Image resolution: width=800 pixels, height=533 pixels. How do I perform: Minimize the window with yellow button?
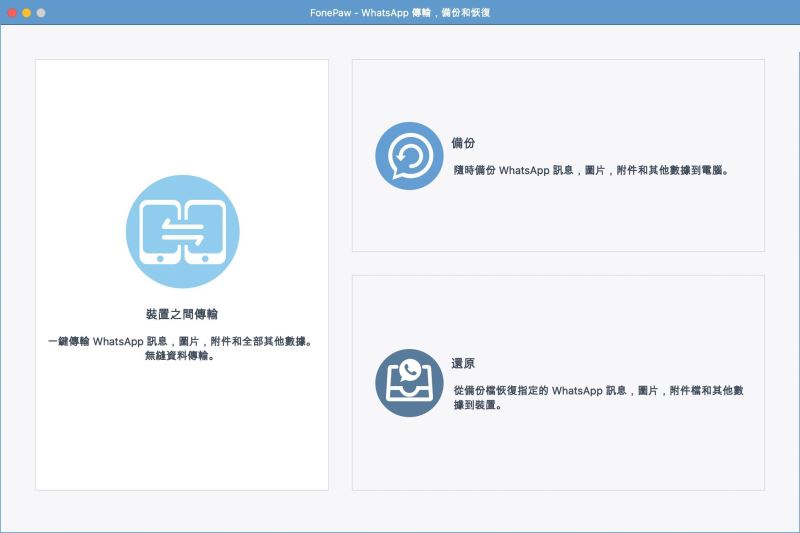point(27,13)
